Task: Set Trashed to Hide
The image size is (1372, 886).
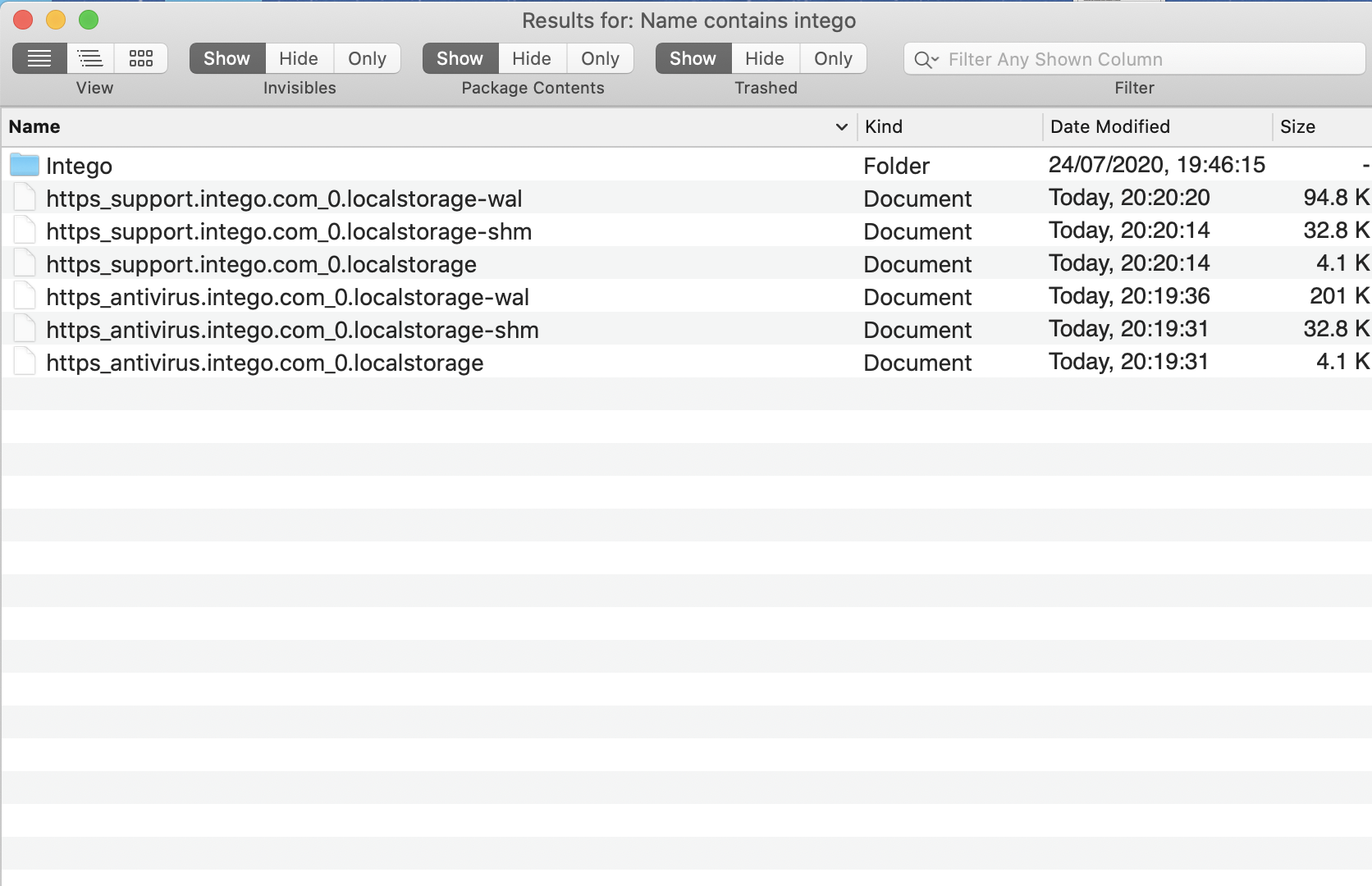Action: pyautogui.click(x=765, y=58)
